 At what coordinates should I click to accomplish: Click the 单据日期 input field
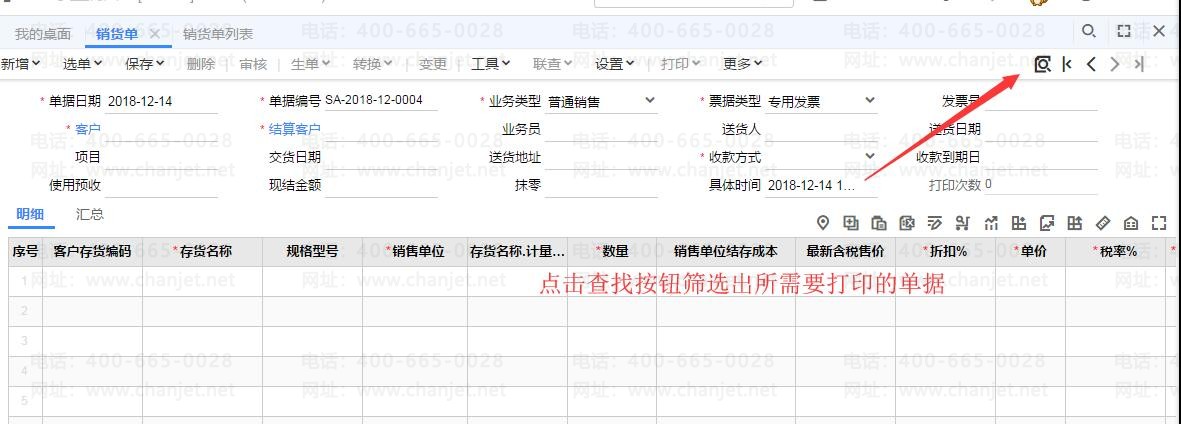click(160, 101)
